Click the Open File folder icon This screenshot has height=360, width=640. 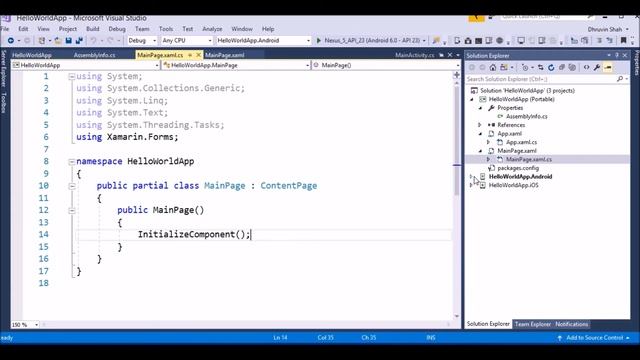click(x=58, y=40)
